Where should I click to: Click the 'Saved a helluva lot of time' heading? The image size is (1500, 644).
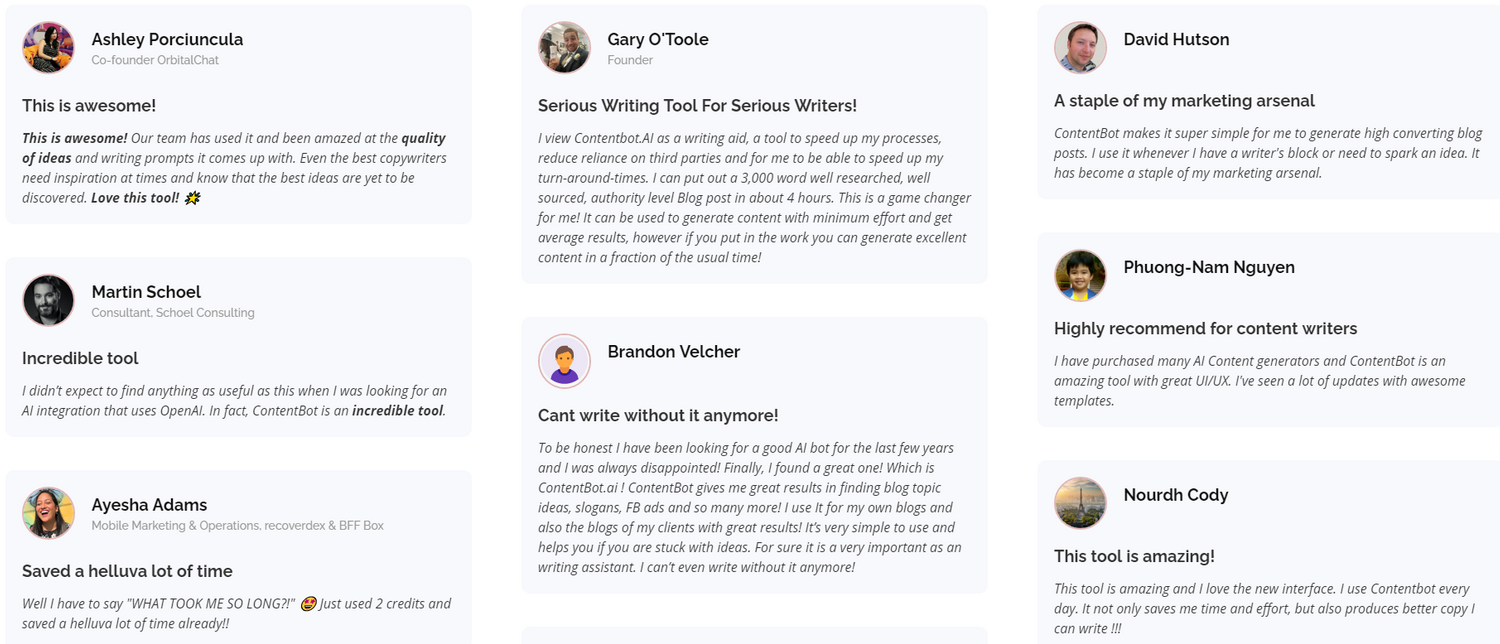127,571
